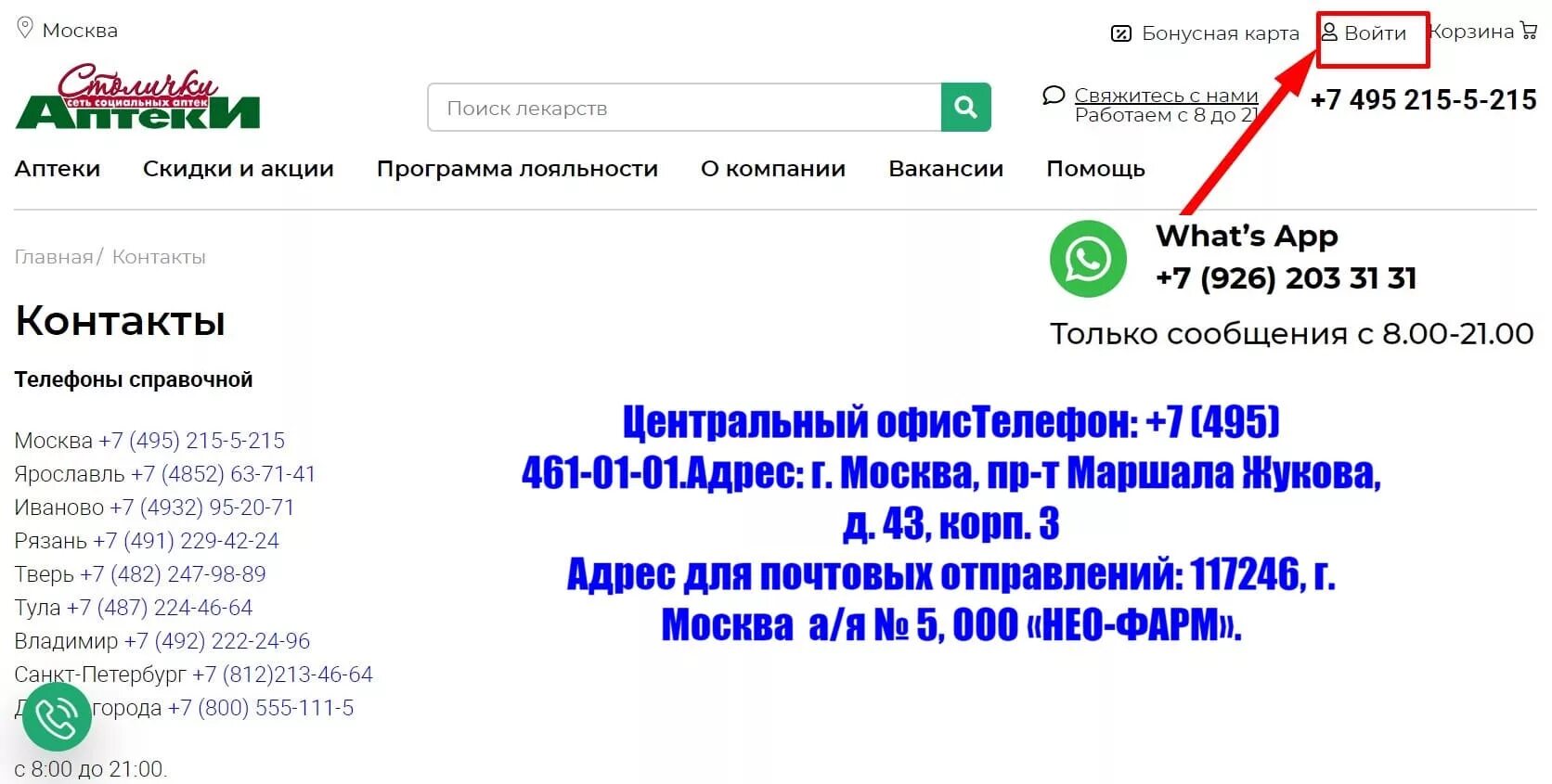Select Вакансии in navigation
The width and height of the screenshot is (1552, 784).
(946, 169)
